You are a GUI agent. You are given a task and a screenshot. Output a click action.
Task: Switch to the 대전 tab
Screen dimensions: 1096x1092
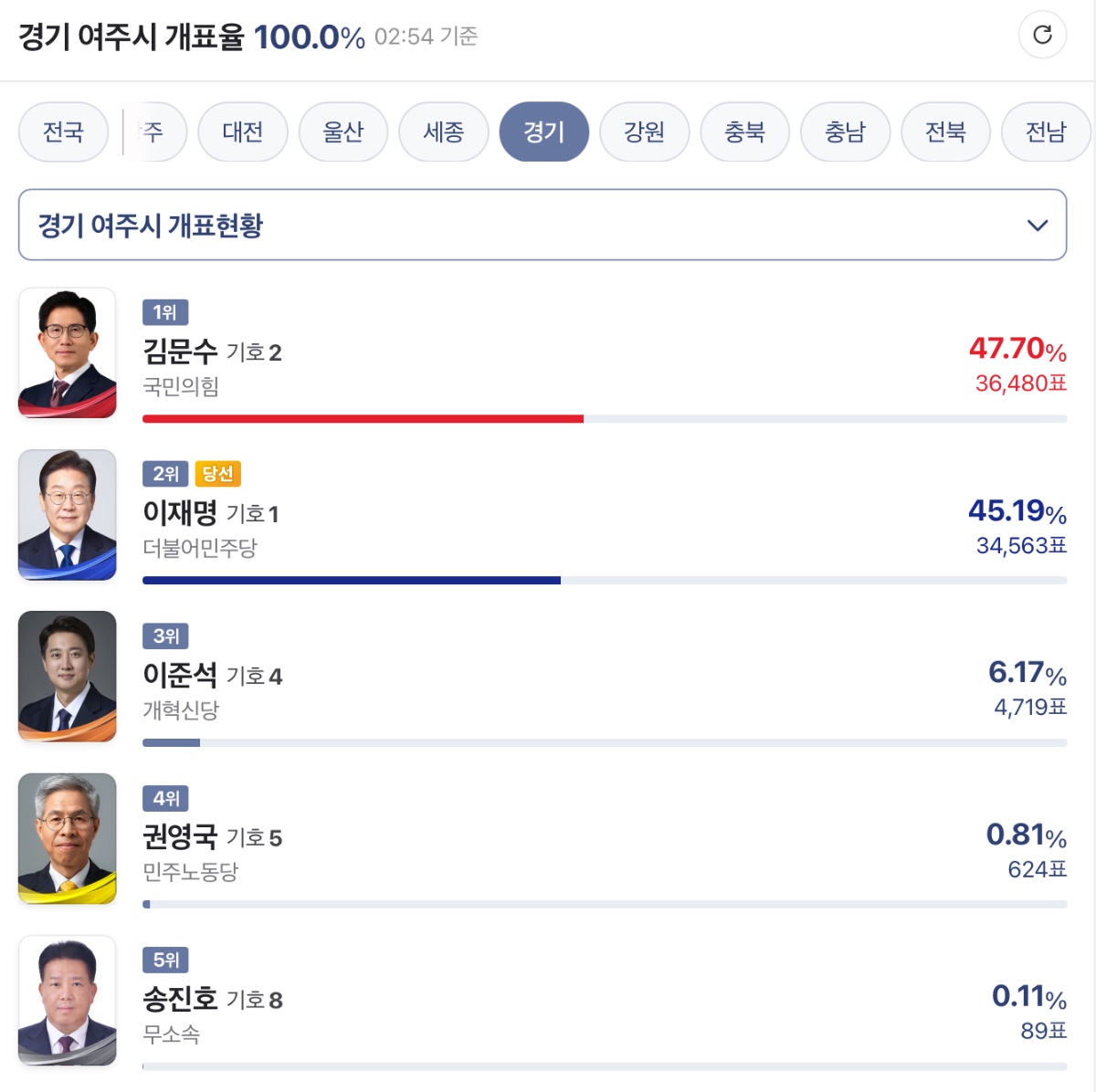click(x=243, y=132)
